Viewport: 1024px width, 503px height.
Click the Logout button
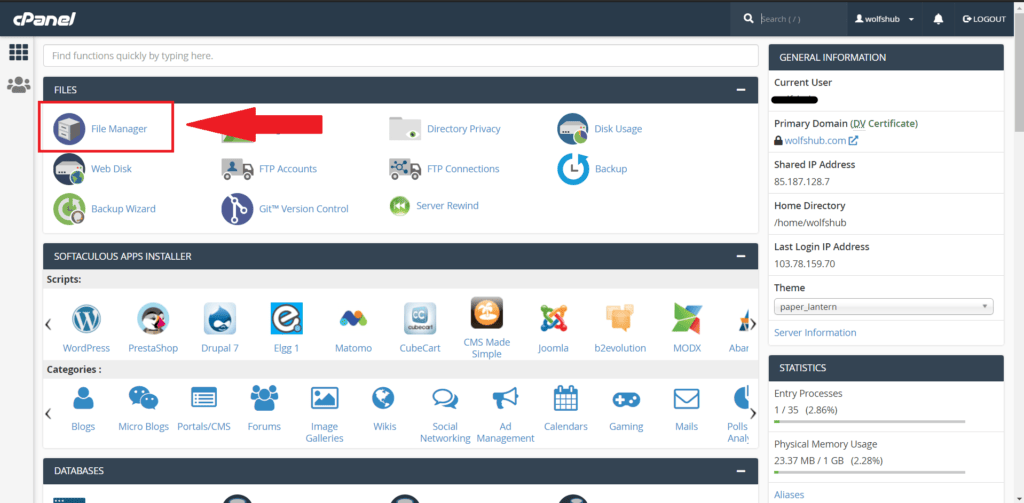pos(983,19)
